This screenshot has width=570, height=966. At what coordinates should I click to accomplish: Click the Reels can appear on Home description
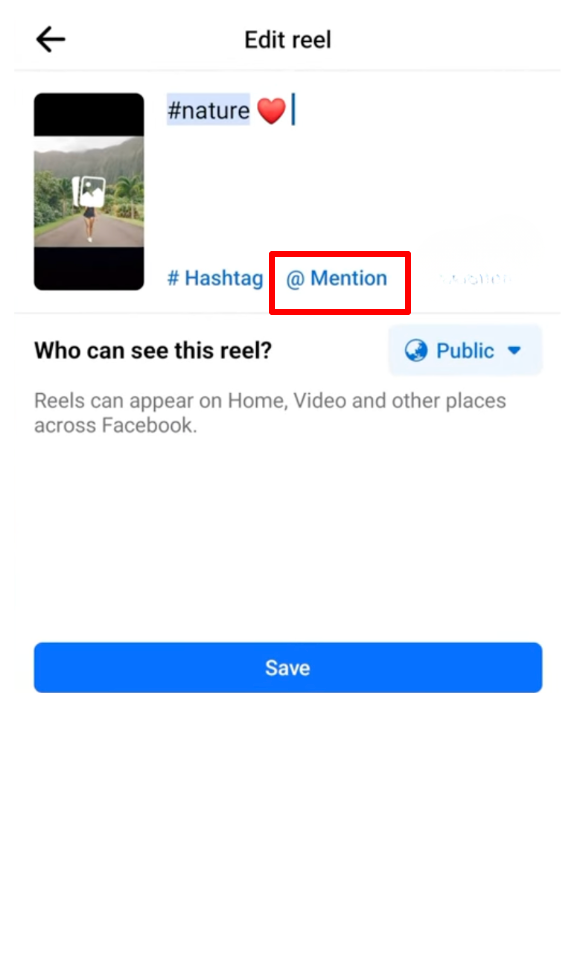point(270,413)
